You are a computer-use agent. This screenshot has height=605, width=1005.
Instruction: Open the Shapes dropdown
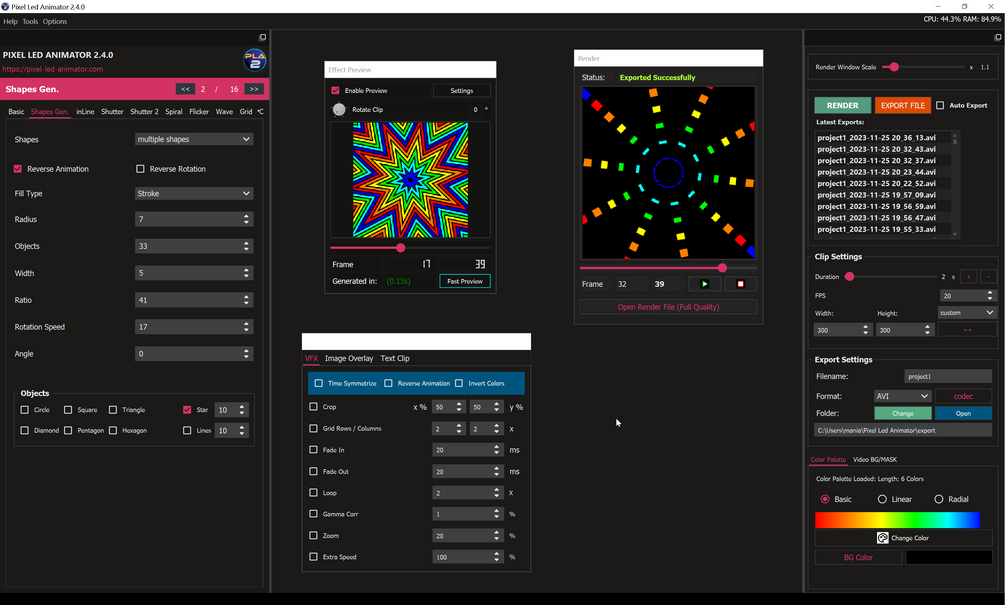194,139
